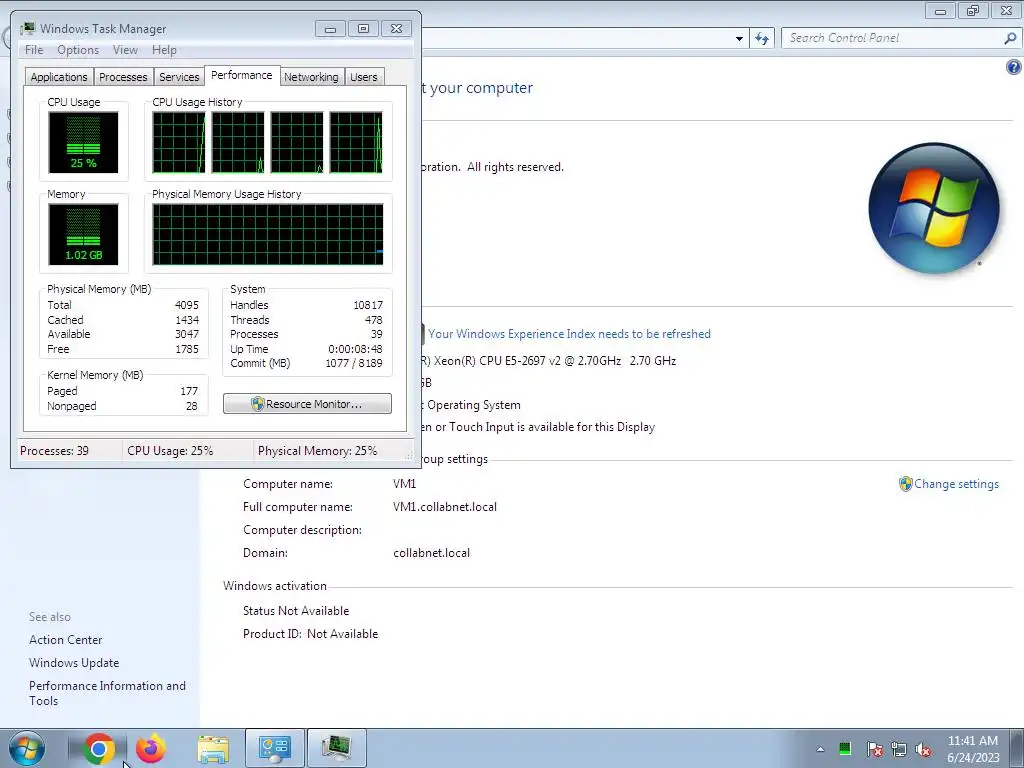Image resolution: width=1024 pixels, height=768 pixels.
Task: Click the search magnifier icon
Action: click(1010, 38)
